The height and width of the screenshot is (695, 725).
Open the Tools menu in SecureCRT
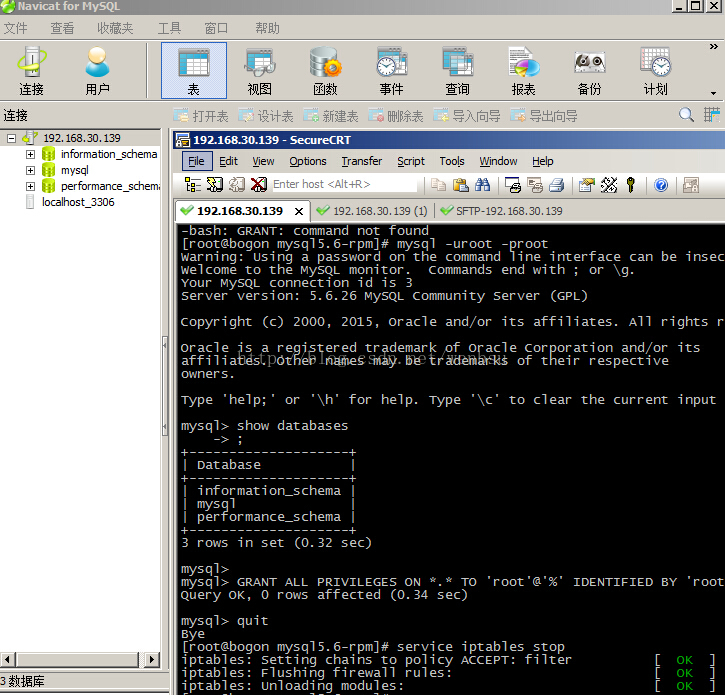(452, 161)
